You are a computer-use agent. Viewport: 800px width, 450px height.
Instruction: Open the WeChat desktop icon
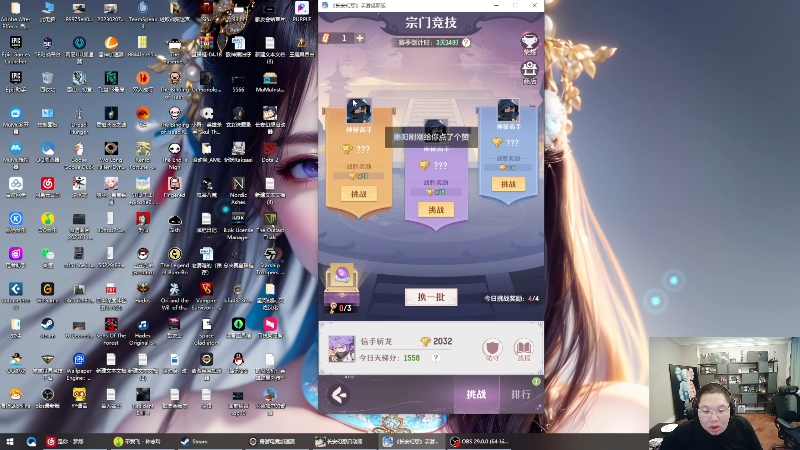click(x=47, y=258)
